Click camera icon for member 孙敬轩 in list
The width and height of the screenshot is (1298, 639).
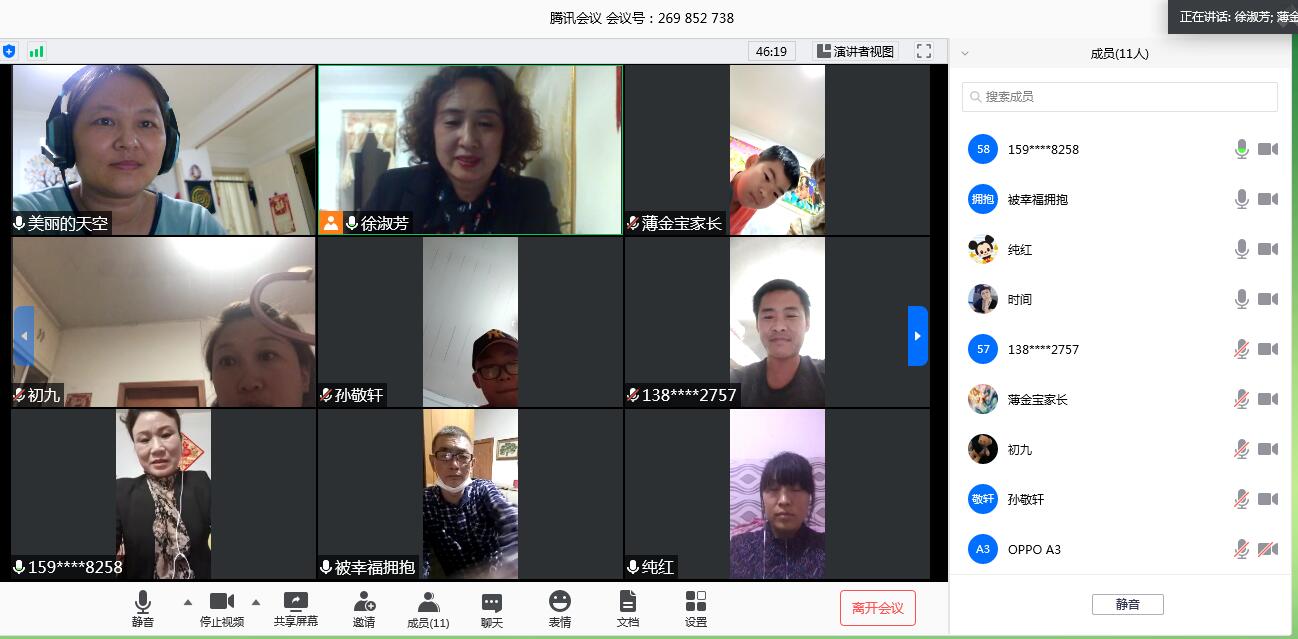pyautogui.click(x=1268, y=499)
